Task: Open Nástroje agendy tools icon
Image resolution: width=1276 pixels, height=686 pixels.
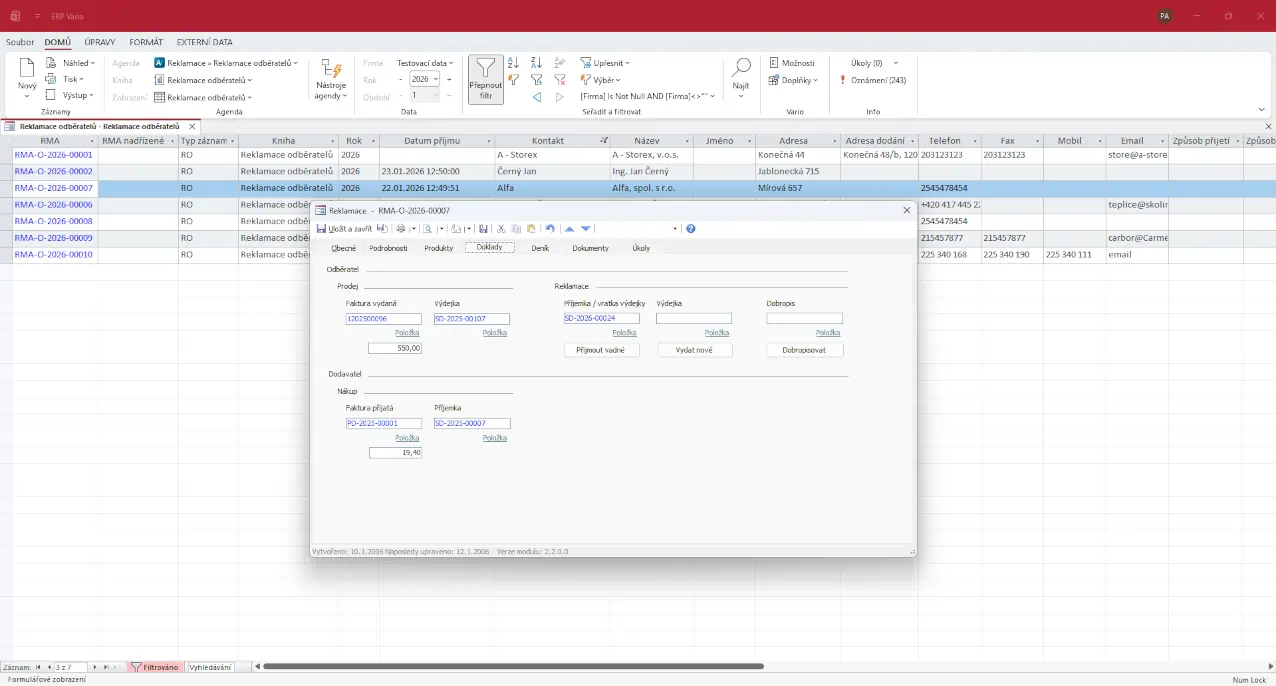Action: pyautogui.click(x=330, y=79)
